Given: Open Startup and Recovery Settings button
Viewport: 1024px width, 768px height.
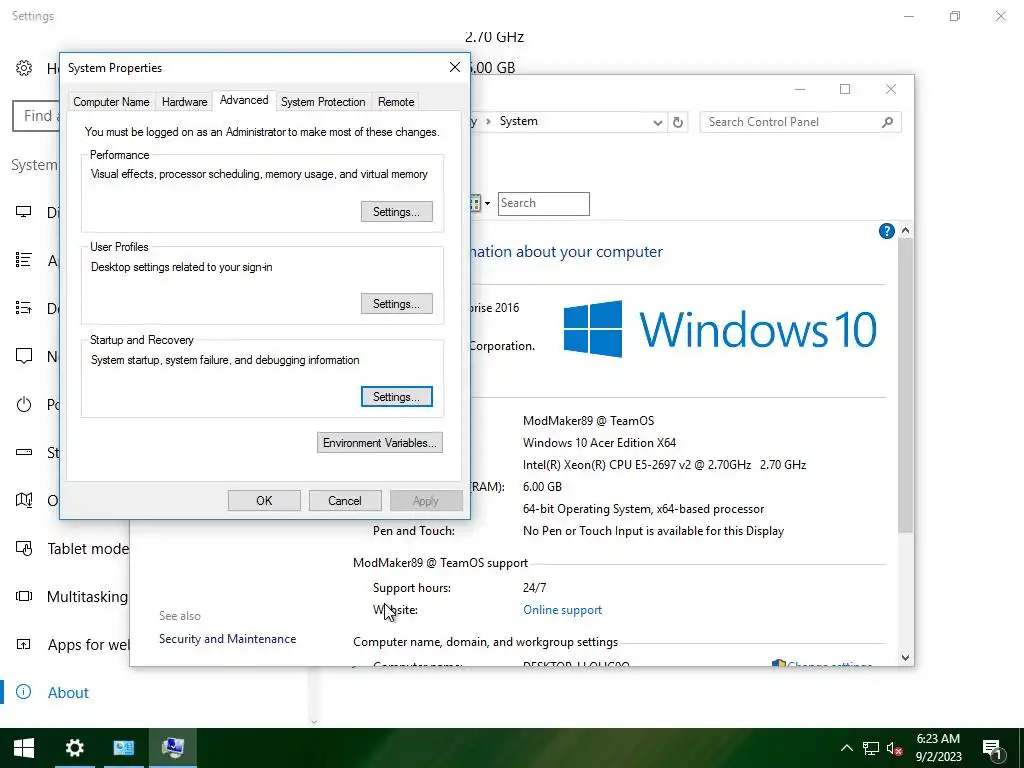Looking at the screenshot, I should 396,397.
